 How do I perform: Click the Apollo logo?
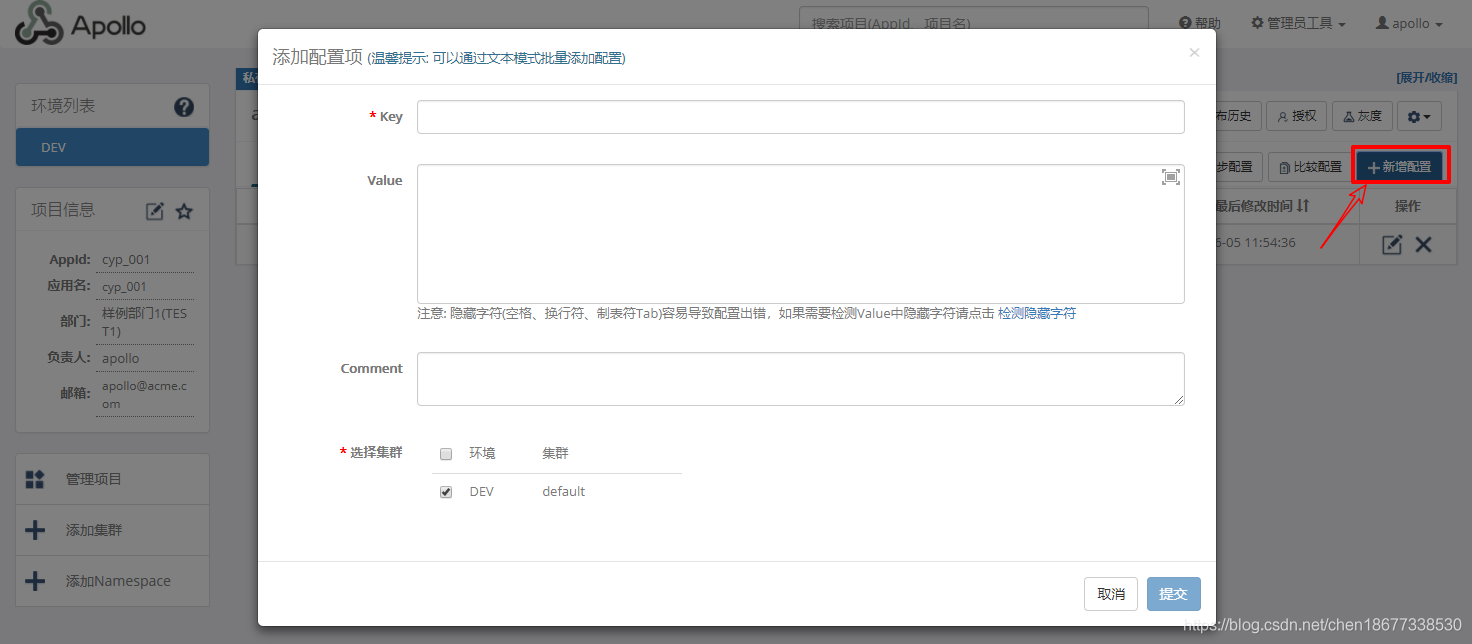(x=80, y=24)
